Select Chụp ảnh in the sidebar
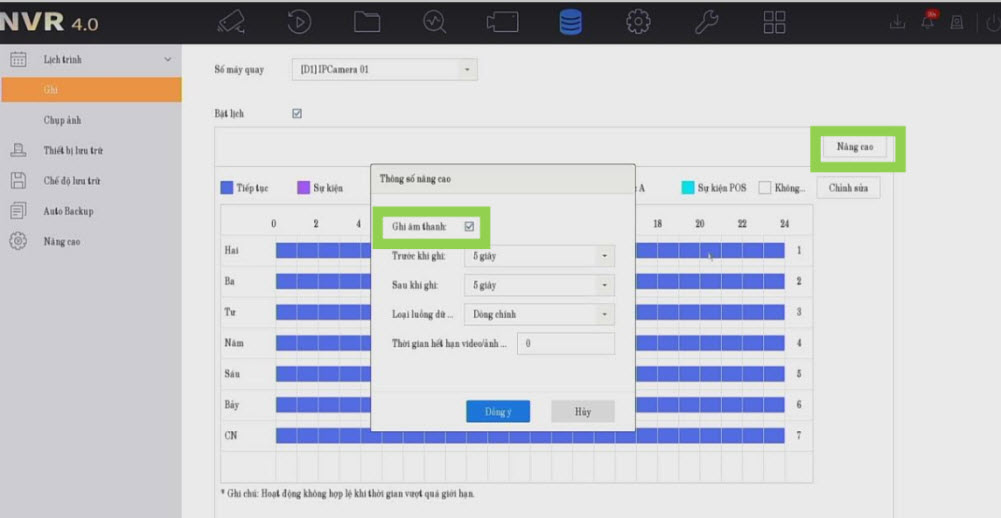This screenshot has height=518, width=1001. 62,120
